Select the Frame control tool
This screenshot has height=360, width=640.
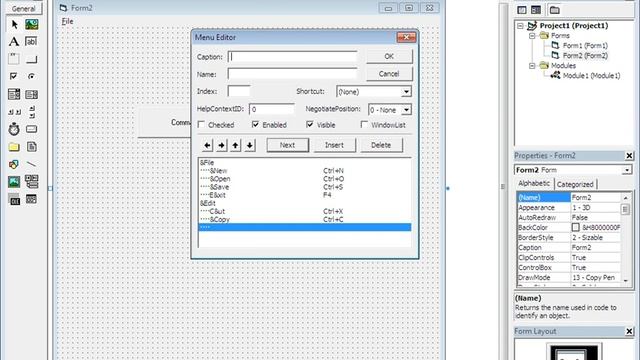14,59
